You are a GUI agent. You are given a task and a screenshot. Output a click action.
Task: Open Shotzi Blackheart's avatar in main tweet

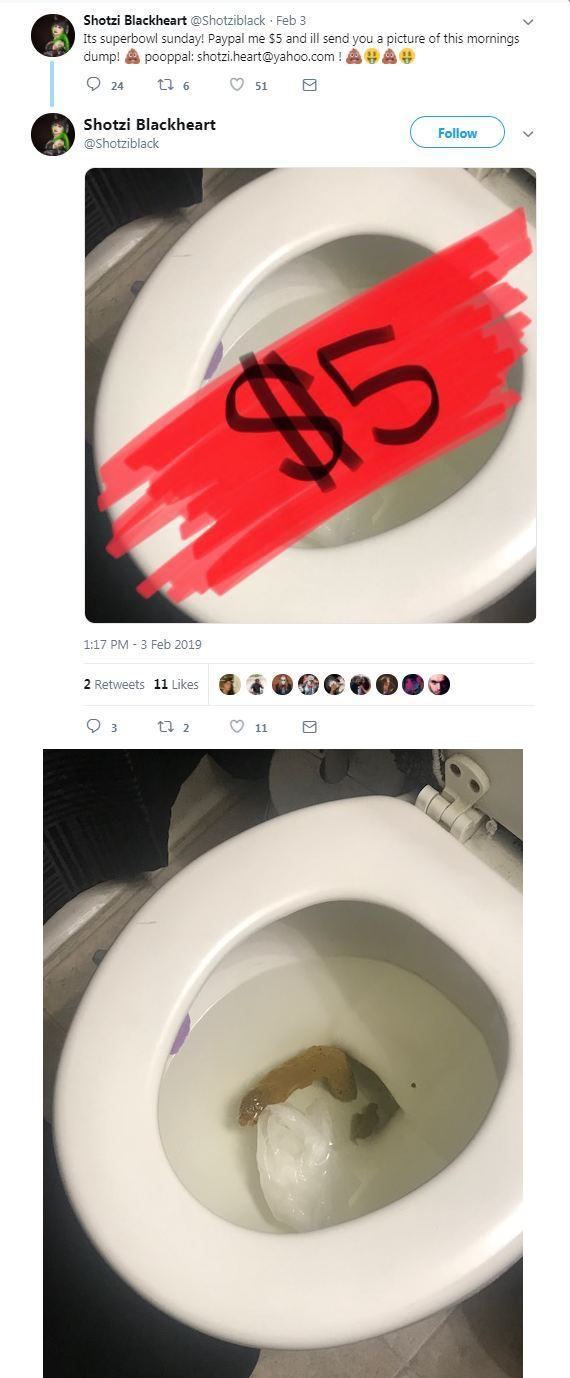[53, 134]
